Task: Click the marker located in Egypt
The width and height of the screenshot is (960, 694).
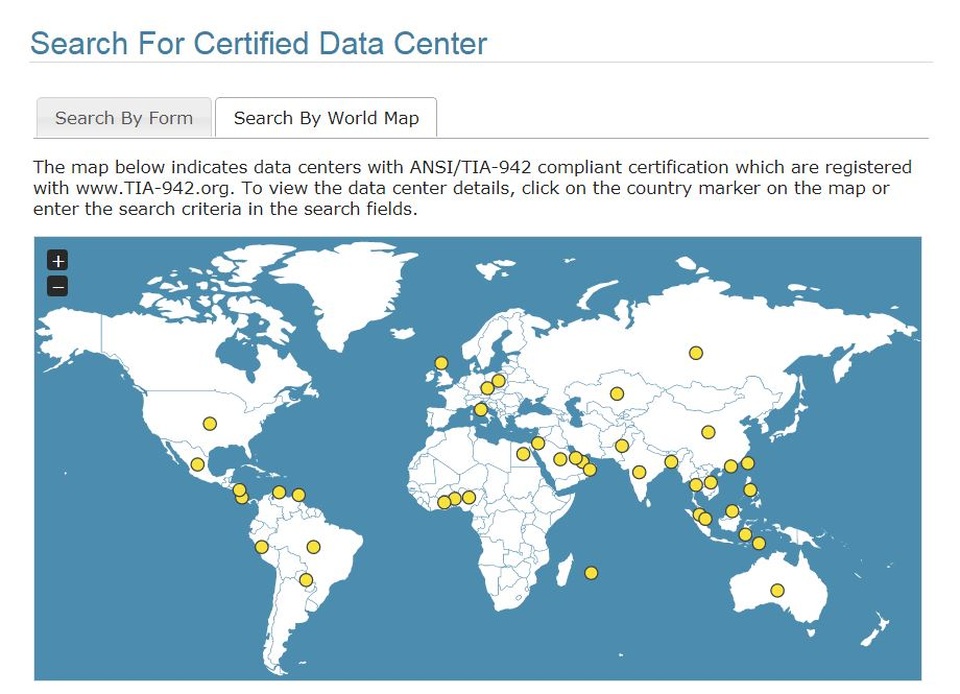Action: coord(522,454)
